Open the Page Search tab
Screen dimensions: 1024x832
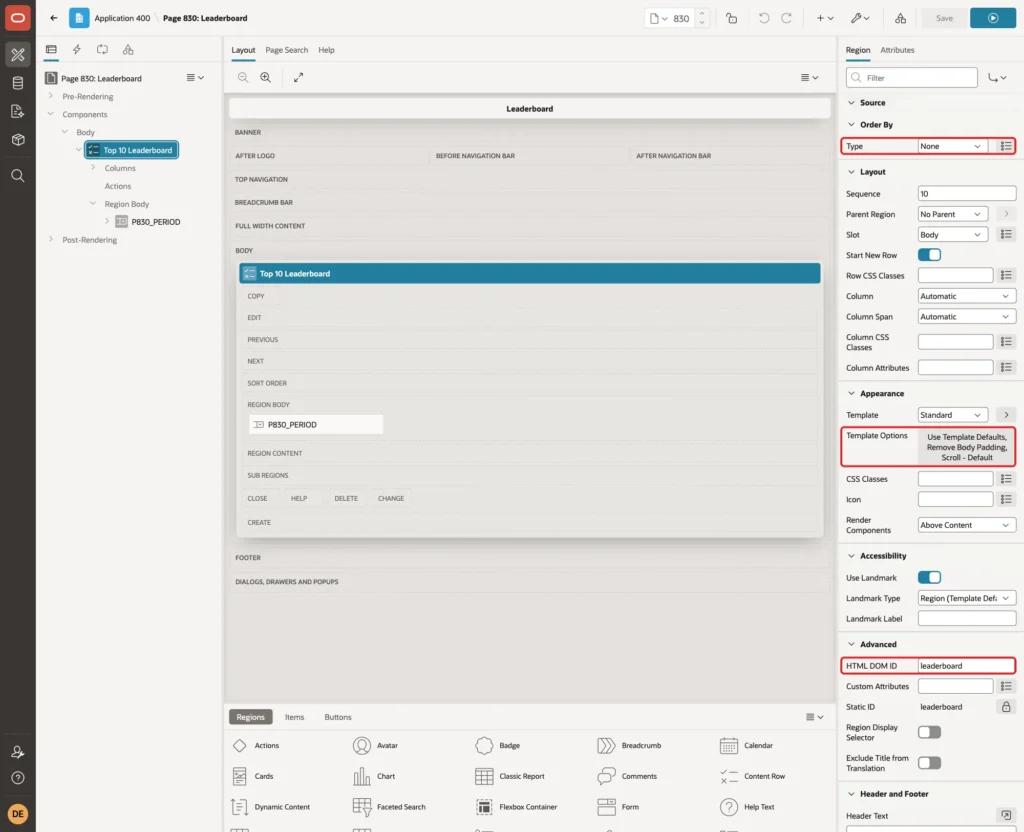286,50
